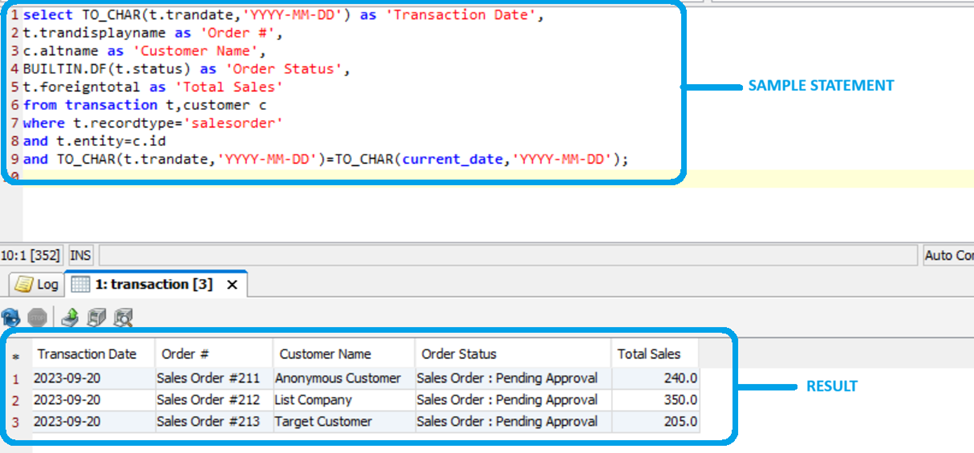Click cell 'Target Customer'
This screenshot has height=453, width=974.
click(344, 422)
